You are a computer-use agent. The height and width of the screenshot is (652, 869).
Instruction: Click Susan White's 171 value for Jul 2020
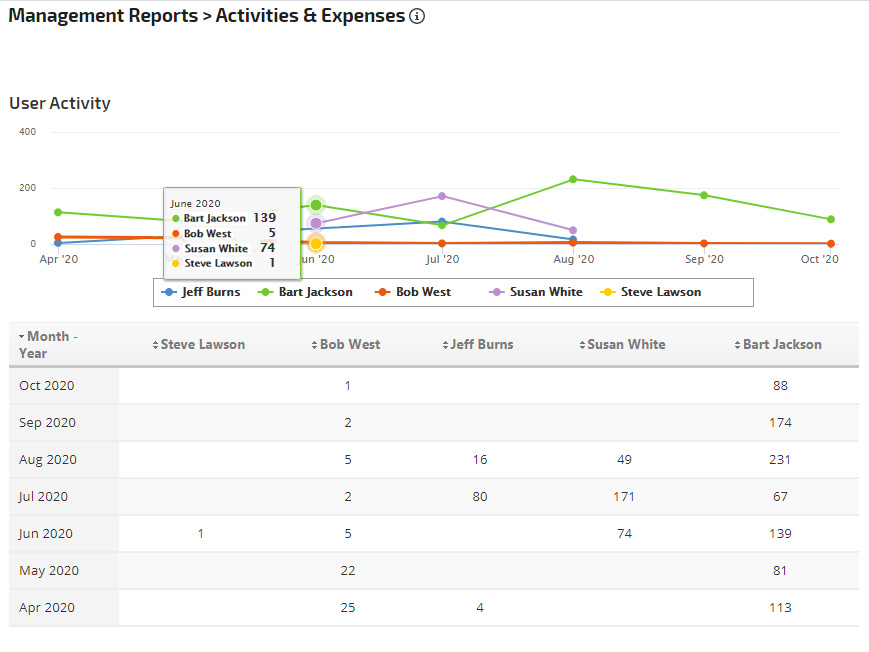click(624, 497)
